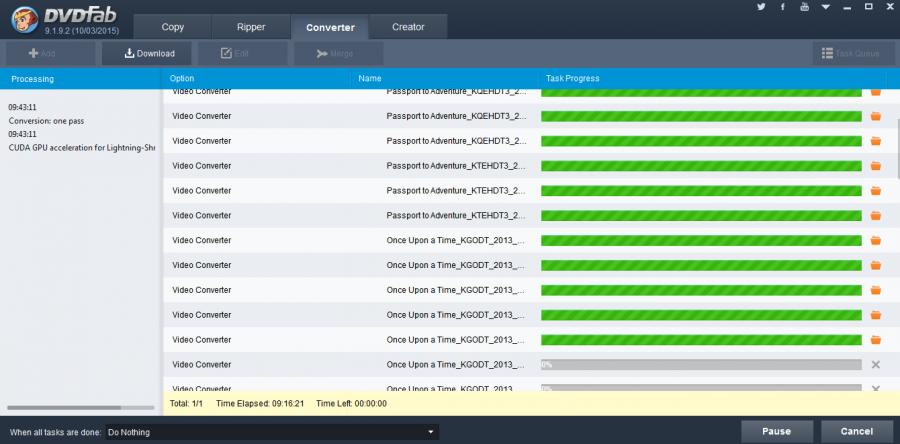Open the Creator tab
Screen dimensions: 900x444
coord(408,27)
